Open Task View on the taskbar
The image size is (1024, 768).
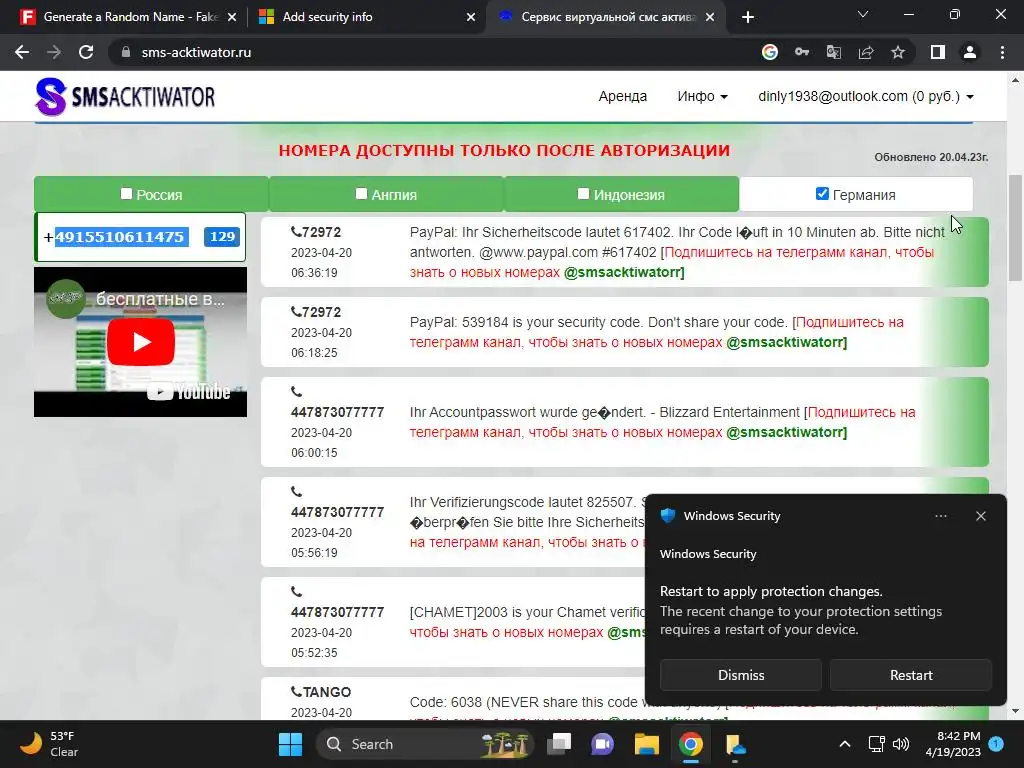[x=559, y=744]
